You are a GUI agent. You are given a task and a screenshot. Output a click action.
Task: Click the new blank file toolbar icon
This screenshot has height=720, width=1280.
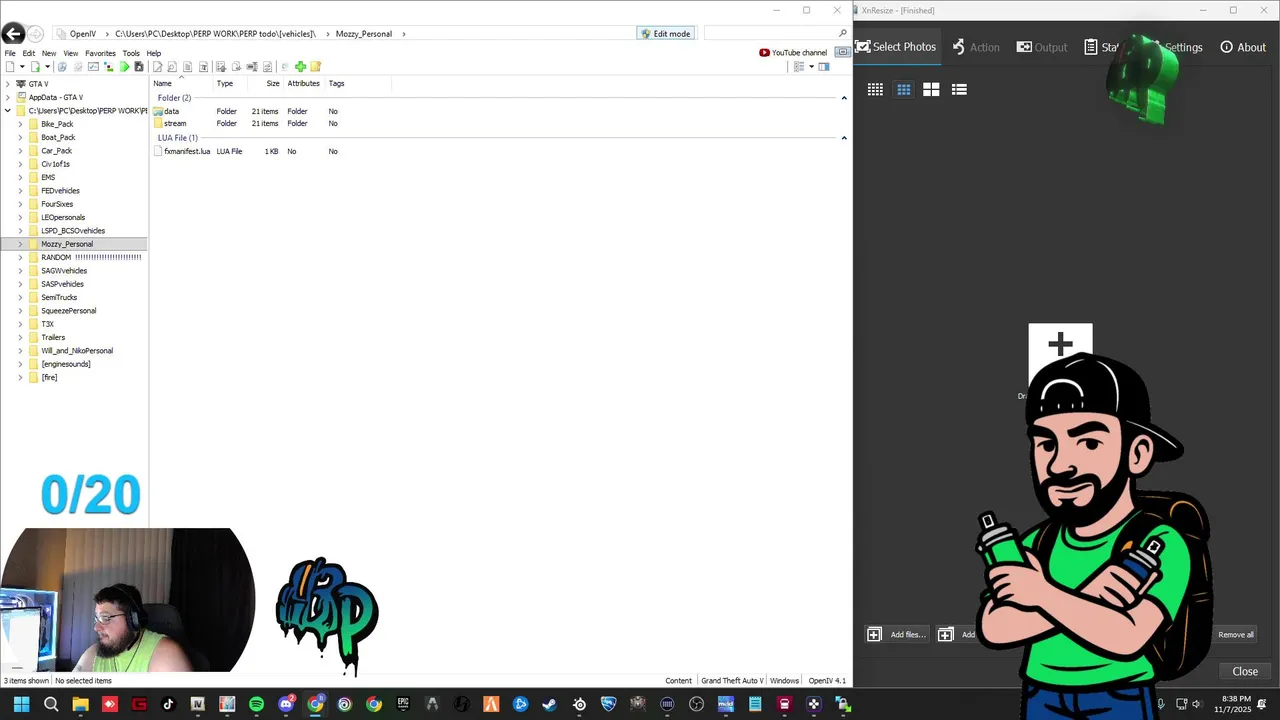(9, 67)
